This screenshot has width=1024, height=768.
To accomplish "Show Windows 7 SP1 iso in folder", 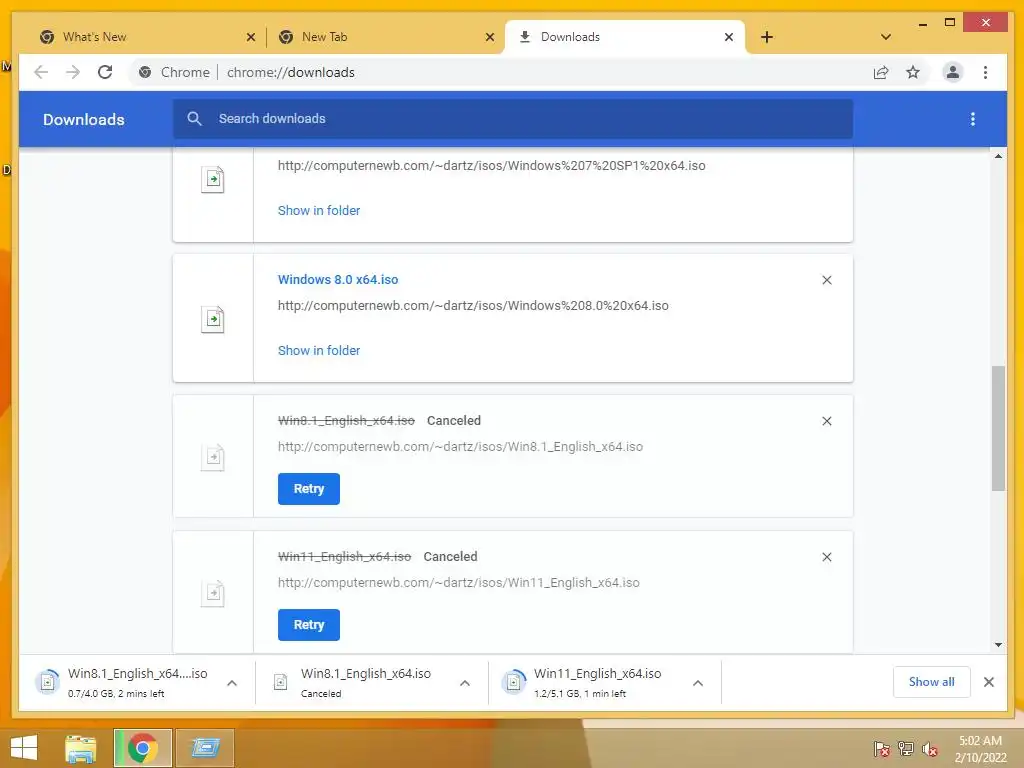I will [x=319, y=210].
